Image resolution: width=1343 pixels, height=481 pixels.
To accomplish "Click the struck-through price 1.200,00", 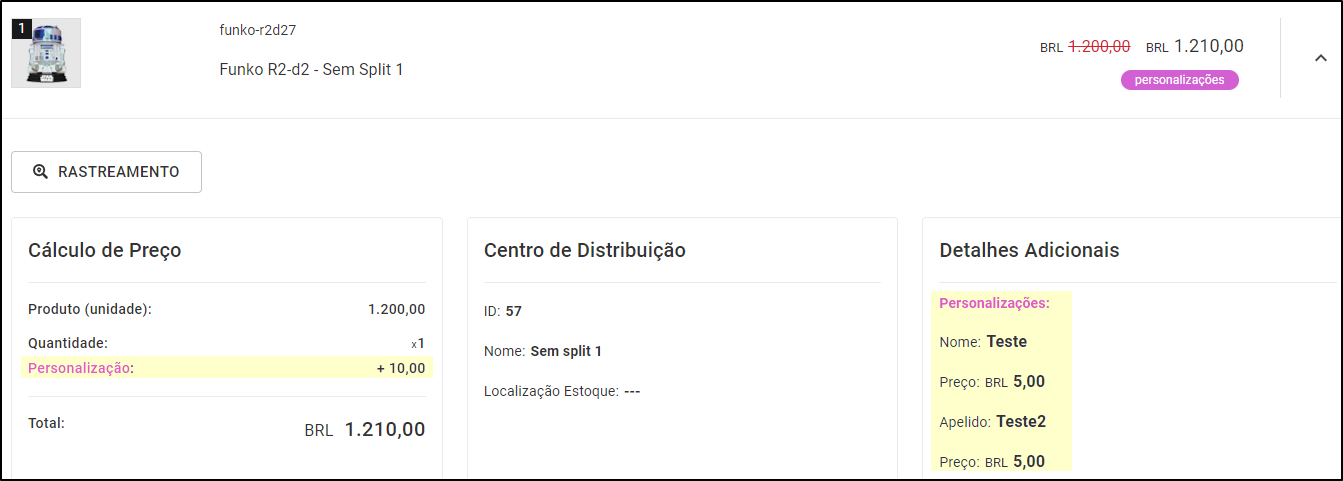I will [x=1099, y=46].
